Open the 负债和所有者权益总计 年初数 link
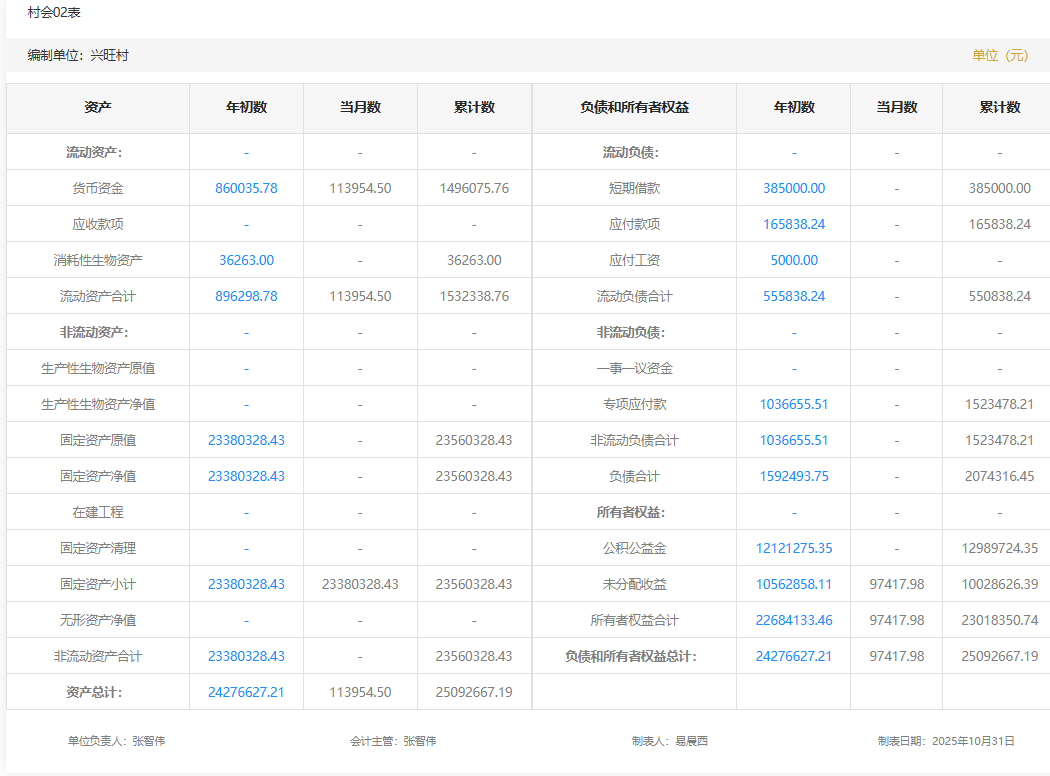This screenshot has width=1050, height=776. click(794, 656)
